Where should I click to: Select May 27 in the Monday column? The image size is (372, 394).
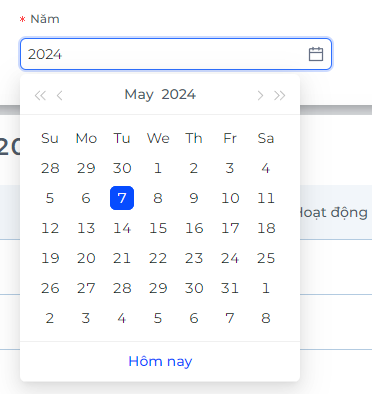(x=86, y=288)
